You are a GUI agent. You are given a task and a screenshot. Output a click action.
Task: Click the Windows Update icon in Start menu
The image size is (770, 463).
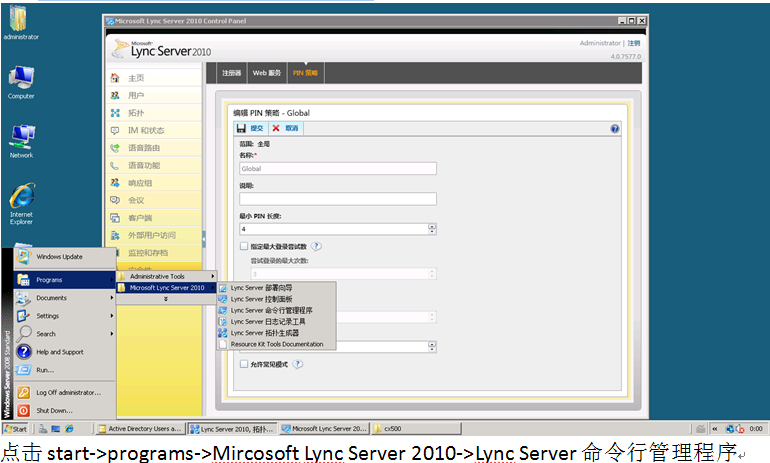(x=23, y=257)
